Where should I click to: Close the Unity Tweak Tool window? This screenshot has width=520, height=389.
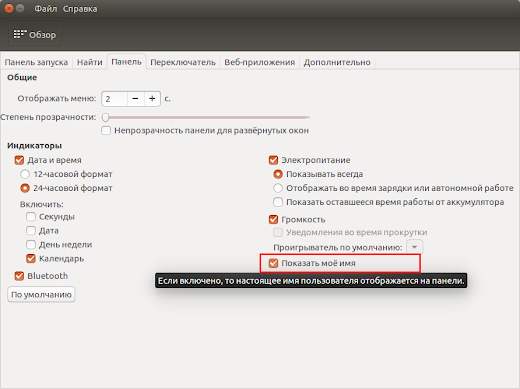9,8
